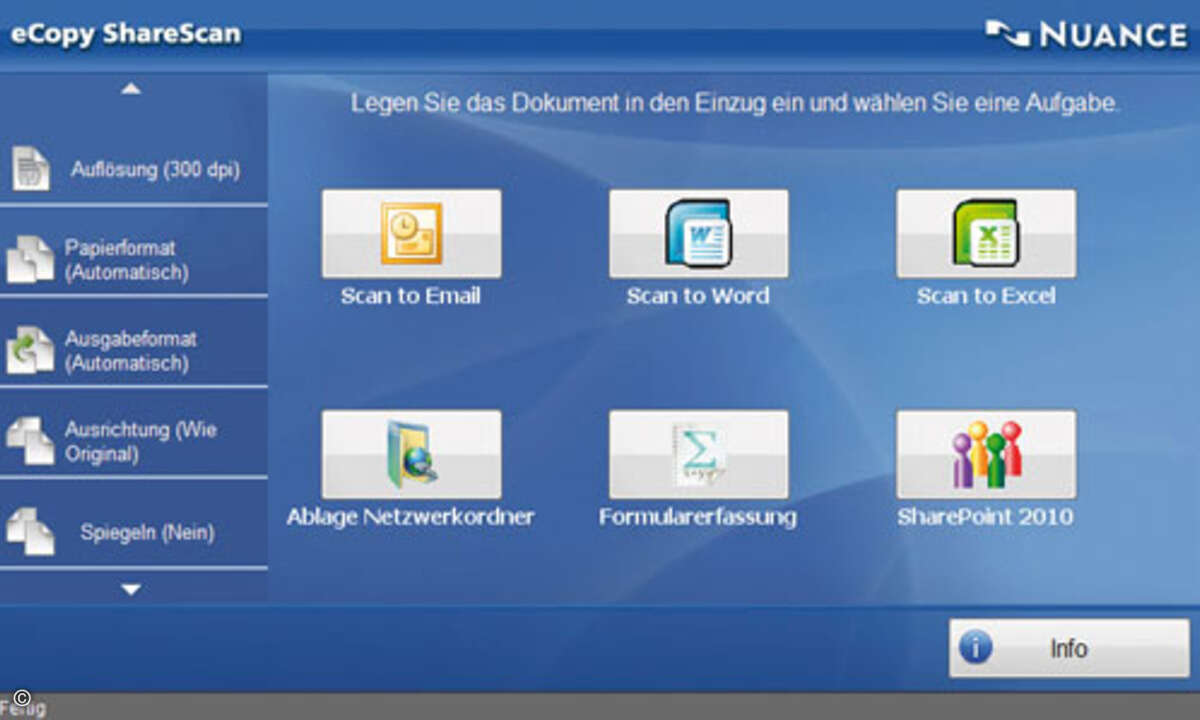Change the Auflösung (300 dpi) setting

133,169
